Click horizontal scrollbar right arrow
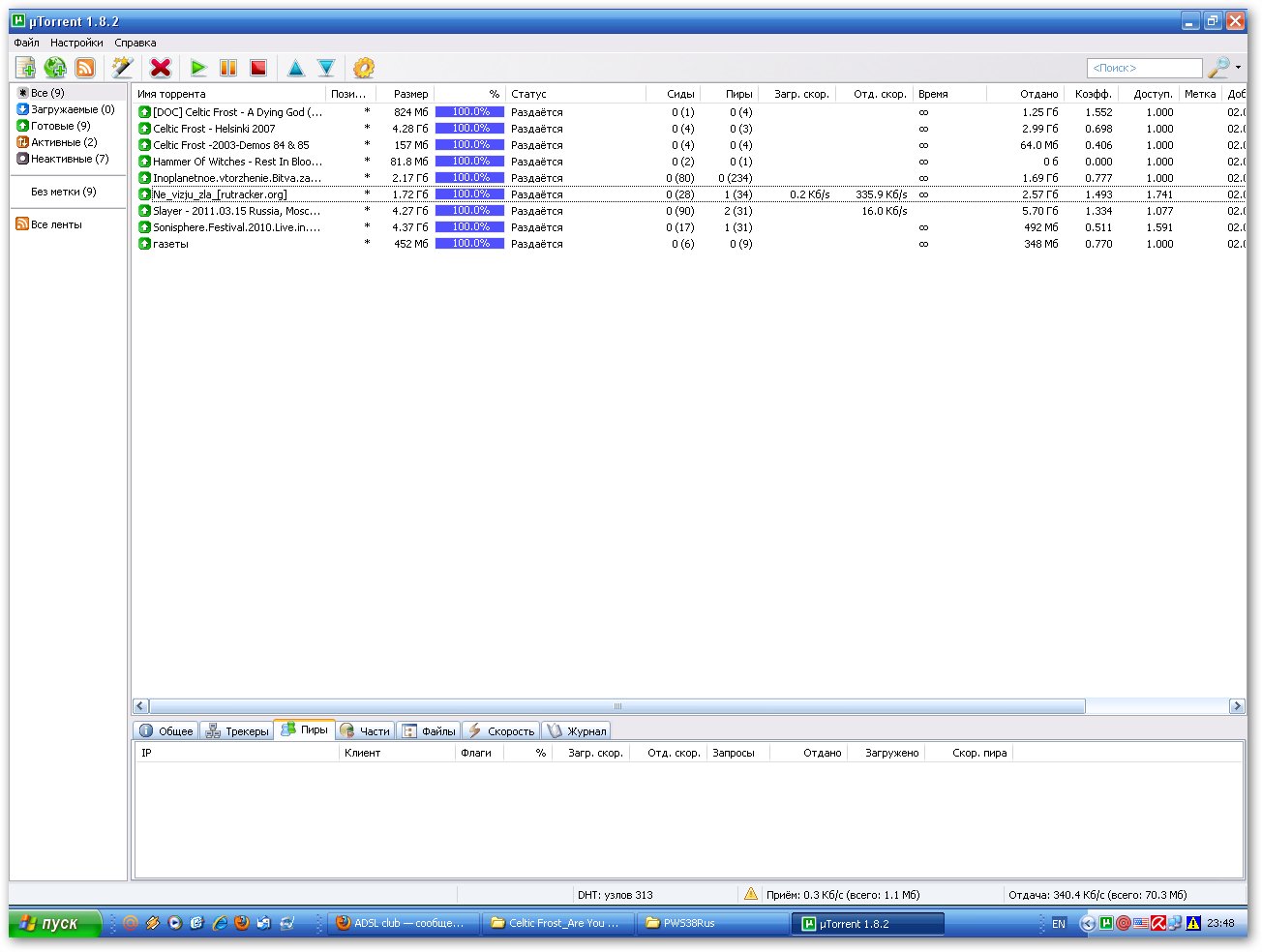The width and height of the screenshot is (1262, 952). tap(1237, 706)
